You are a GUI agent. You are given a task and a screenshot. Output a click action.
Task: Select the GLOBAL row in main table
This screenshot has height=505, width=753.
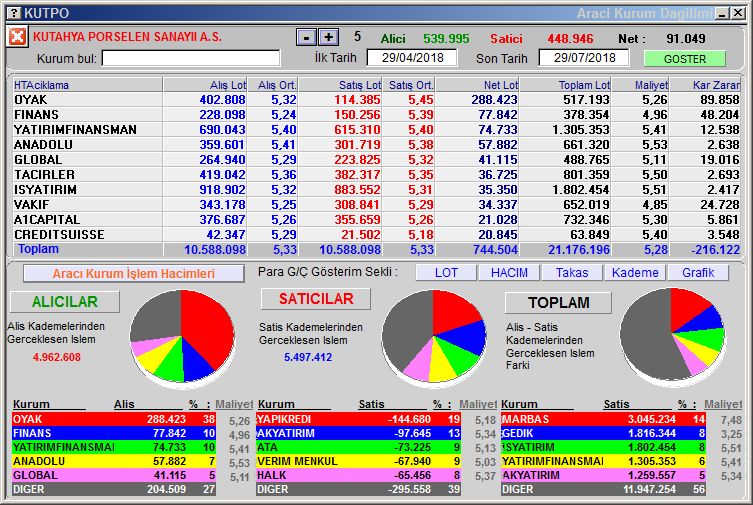[x=376, y=159]
